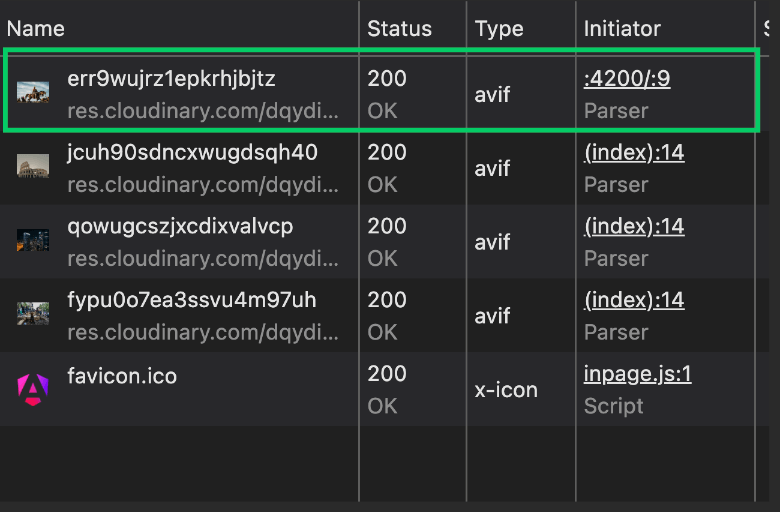Click 200 status in fypu0o7ea3ssvu4m97uh row
Viewport: 780px width, 512px height.
(387, 300)
